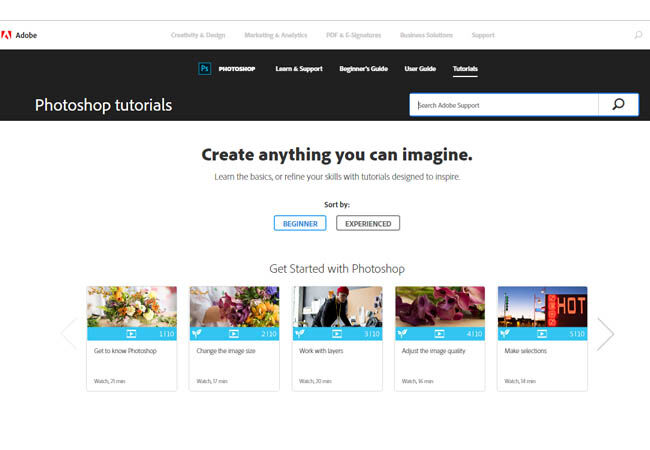Click 'Photoshop tutorials' page title
Viewport: 650px width, 450px height.
pyautogui.click(x=103, y=105)
